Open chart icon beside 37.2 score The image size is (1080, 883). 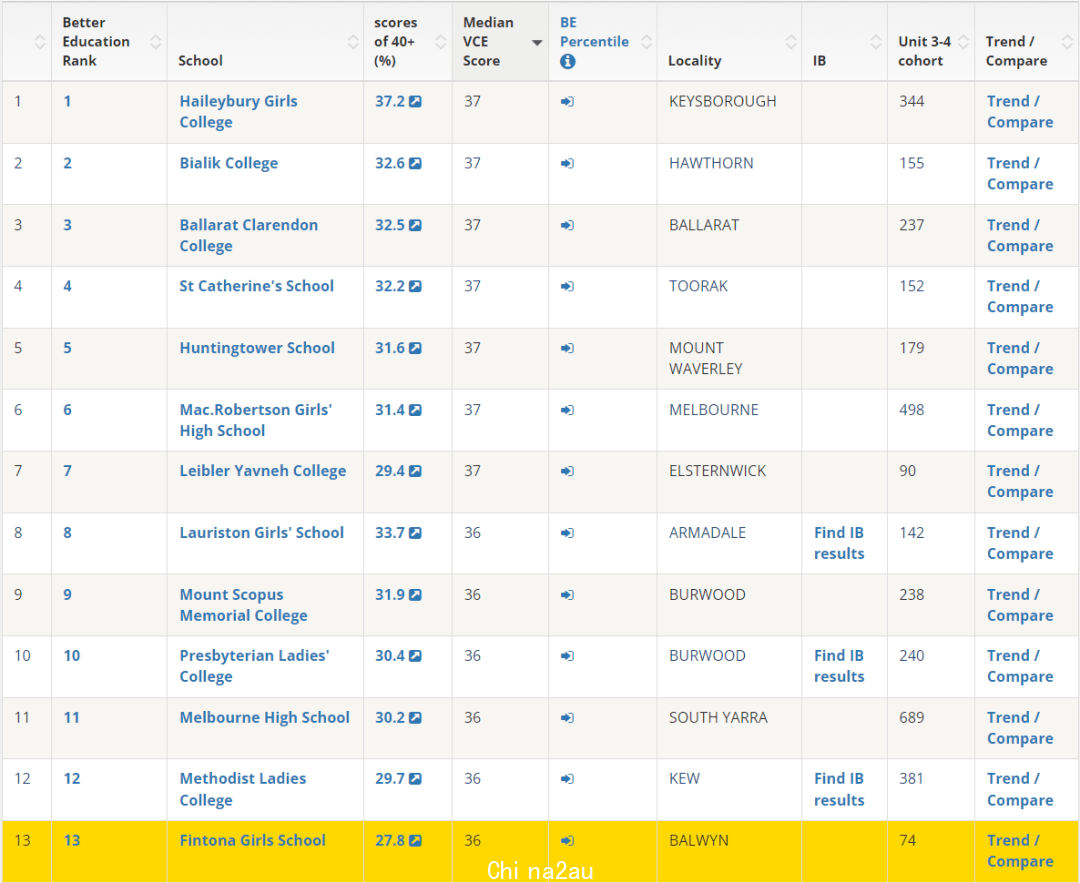415,101
